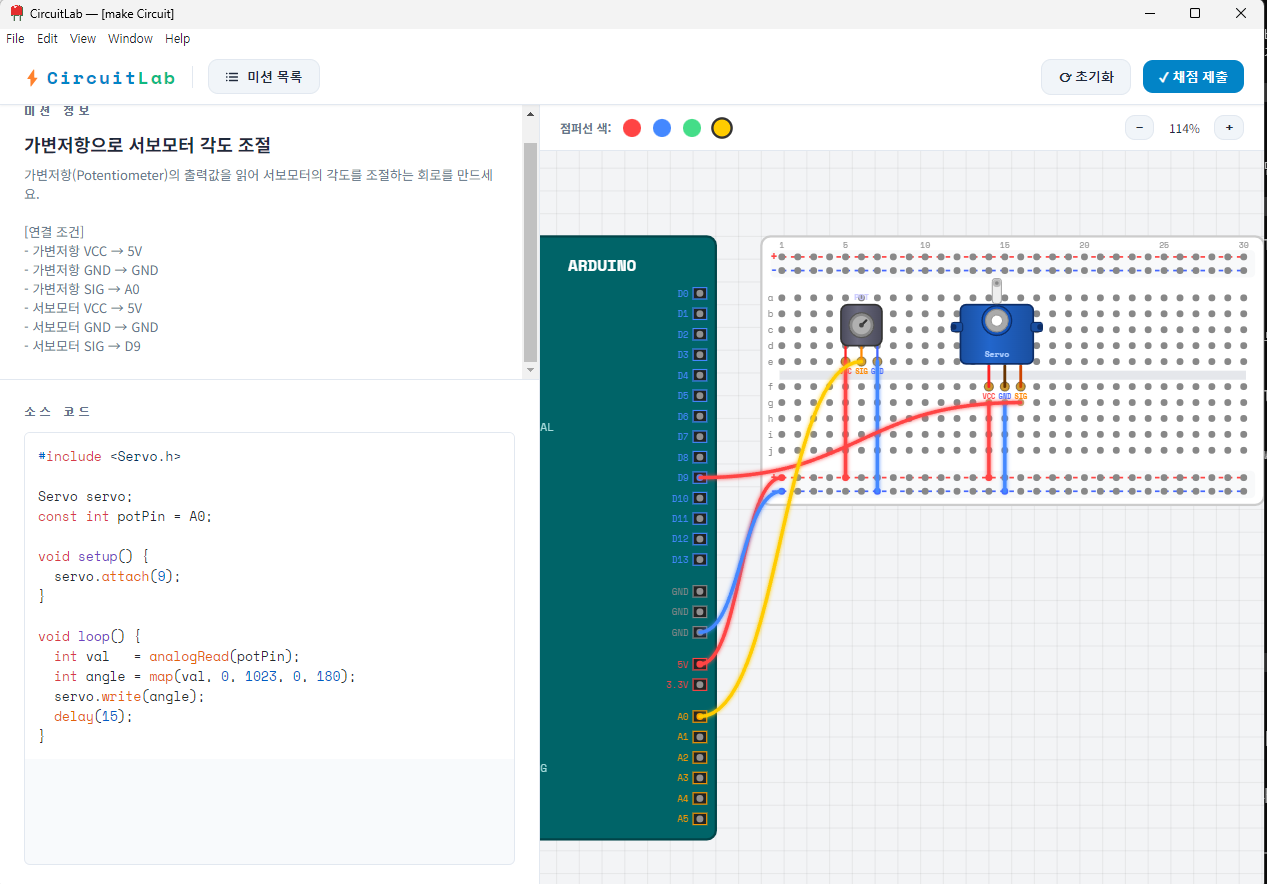Select the potentiometer component on breadboard
This screenshot has height=884, width=1267.
click(861, 325)
